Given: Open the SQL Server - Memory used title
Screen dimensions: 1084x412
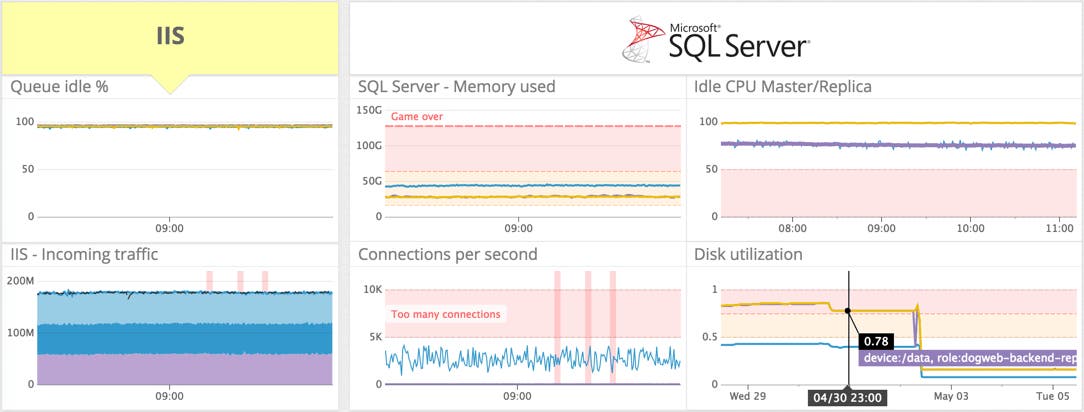Looking at the screenshot, I should (x=456, y=87).
